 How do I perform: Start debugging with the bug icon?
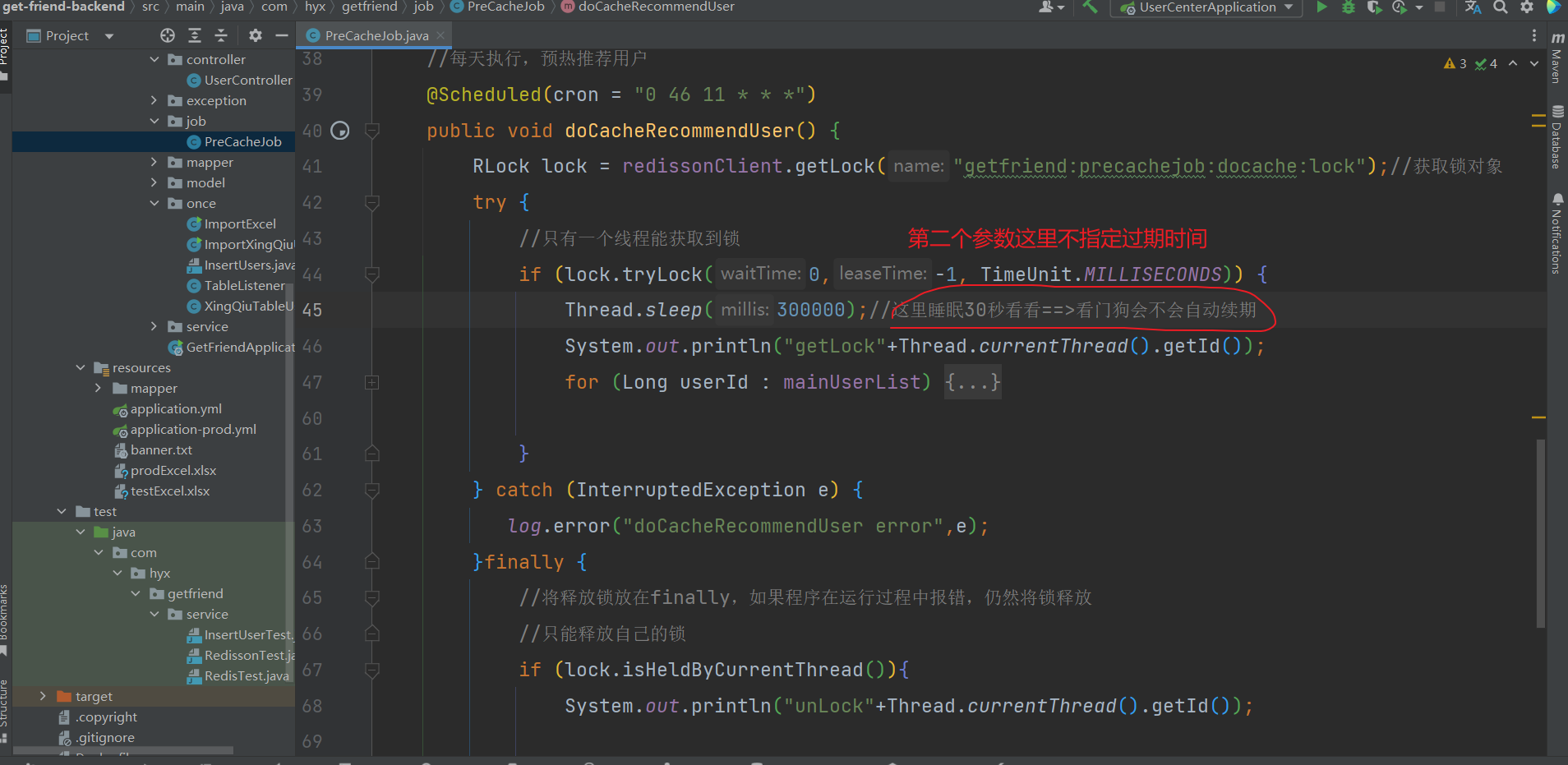point(1348,7)
